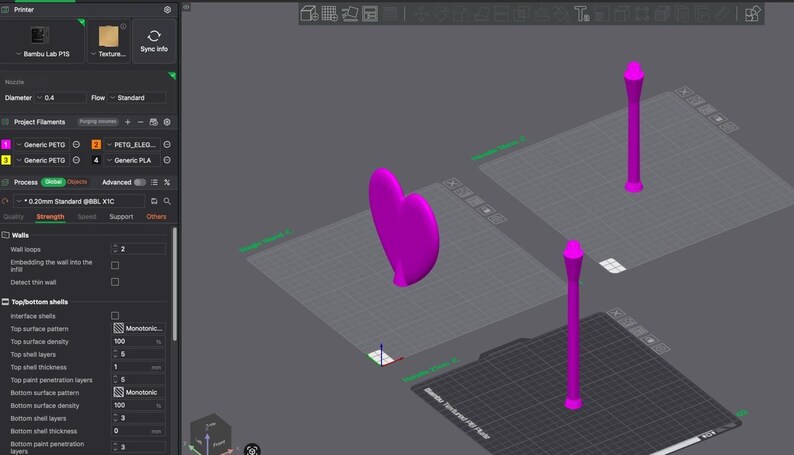Click magenta filament 1 color swatch

tap(6, 145)
